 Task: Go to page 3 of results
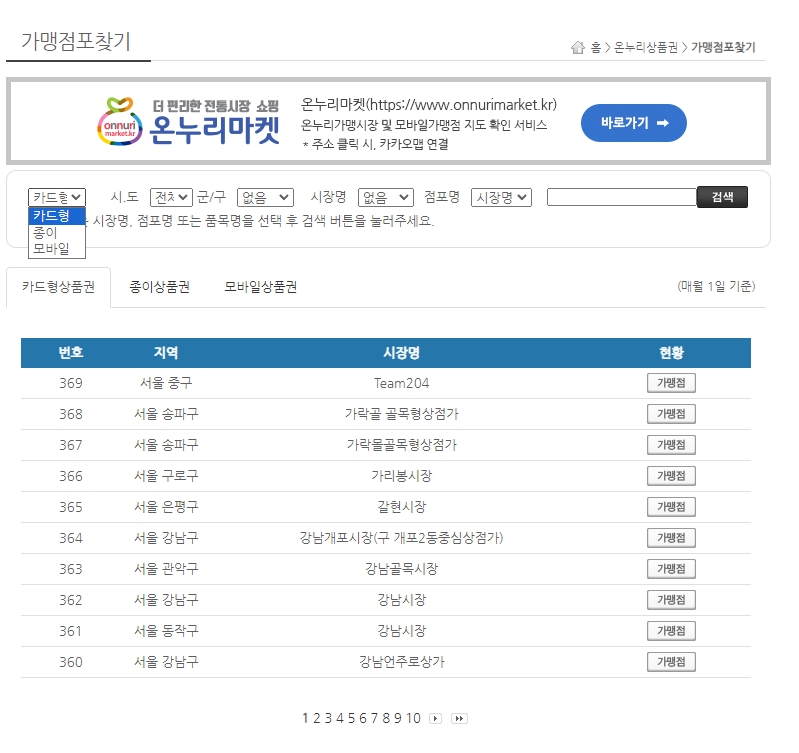[328, 718]
